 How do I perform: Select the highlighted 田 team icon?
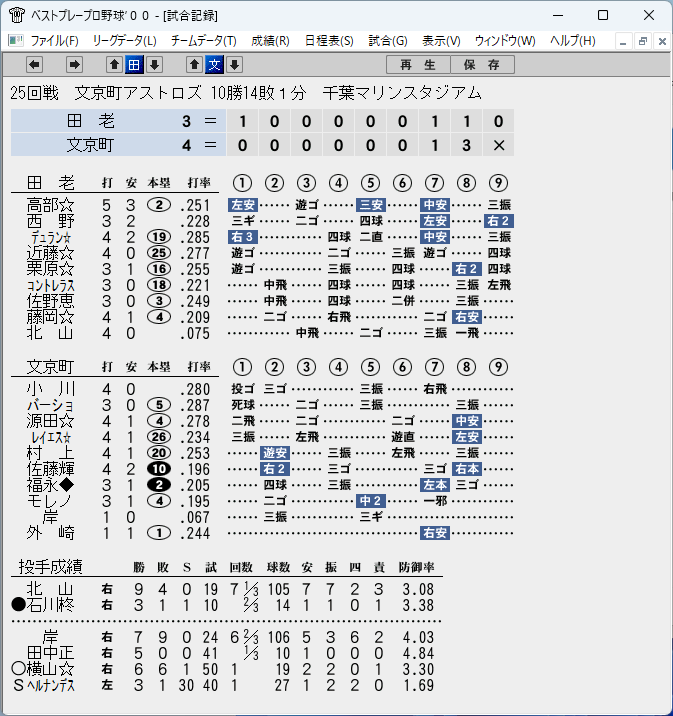pos(134,64)
